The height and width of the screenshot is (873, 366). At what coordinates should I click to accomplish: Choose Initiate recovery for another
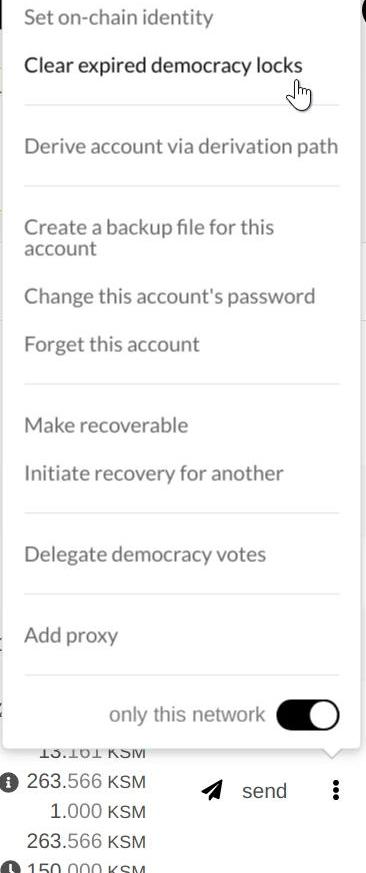coord(154,474)
